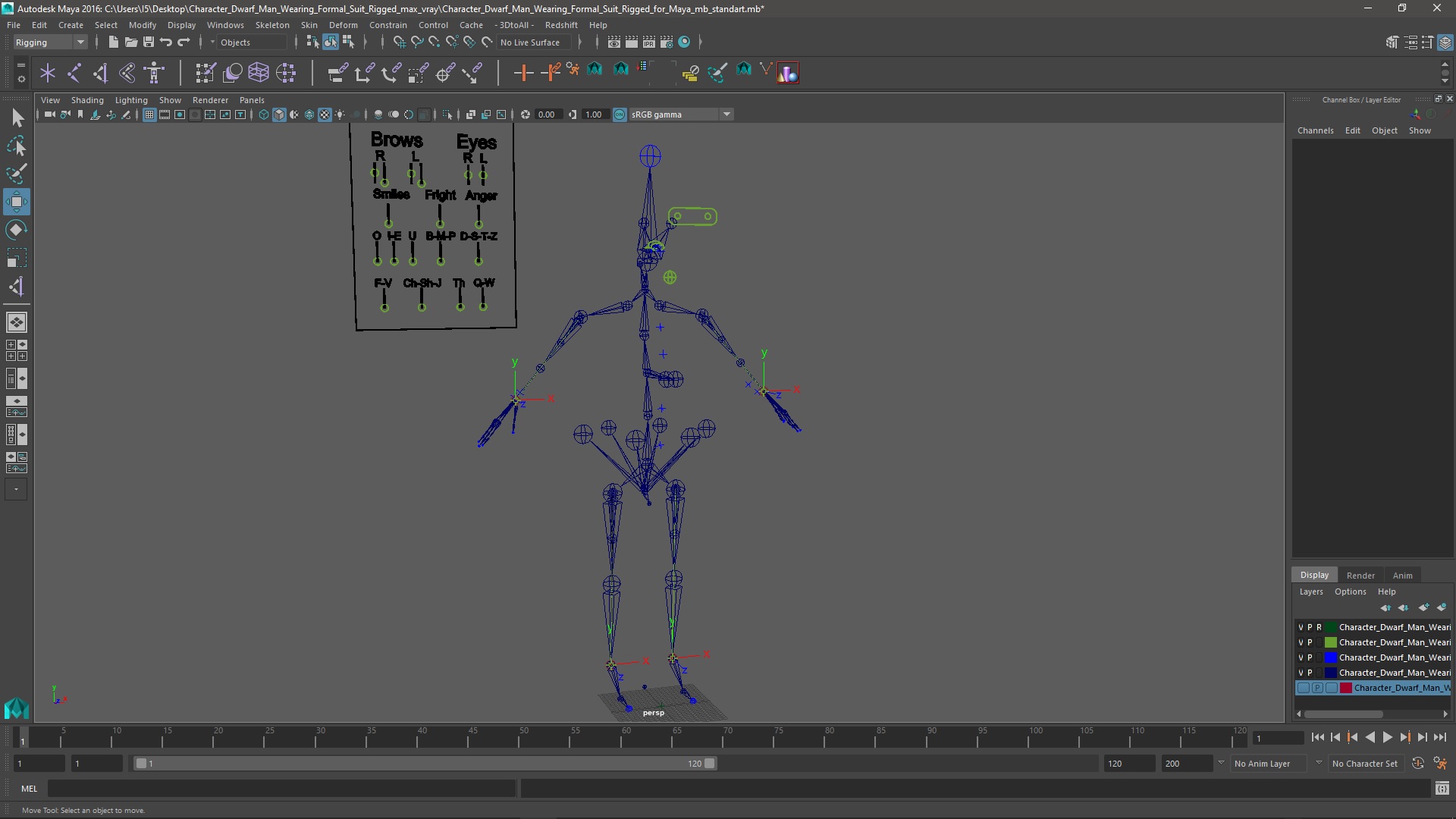This screenshot has width=1456, height=819.
Task: Click the Set Key orange plus icon
Action: [523, 73]
